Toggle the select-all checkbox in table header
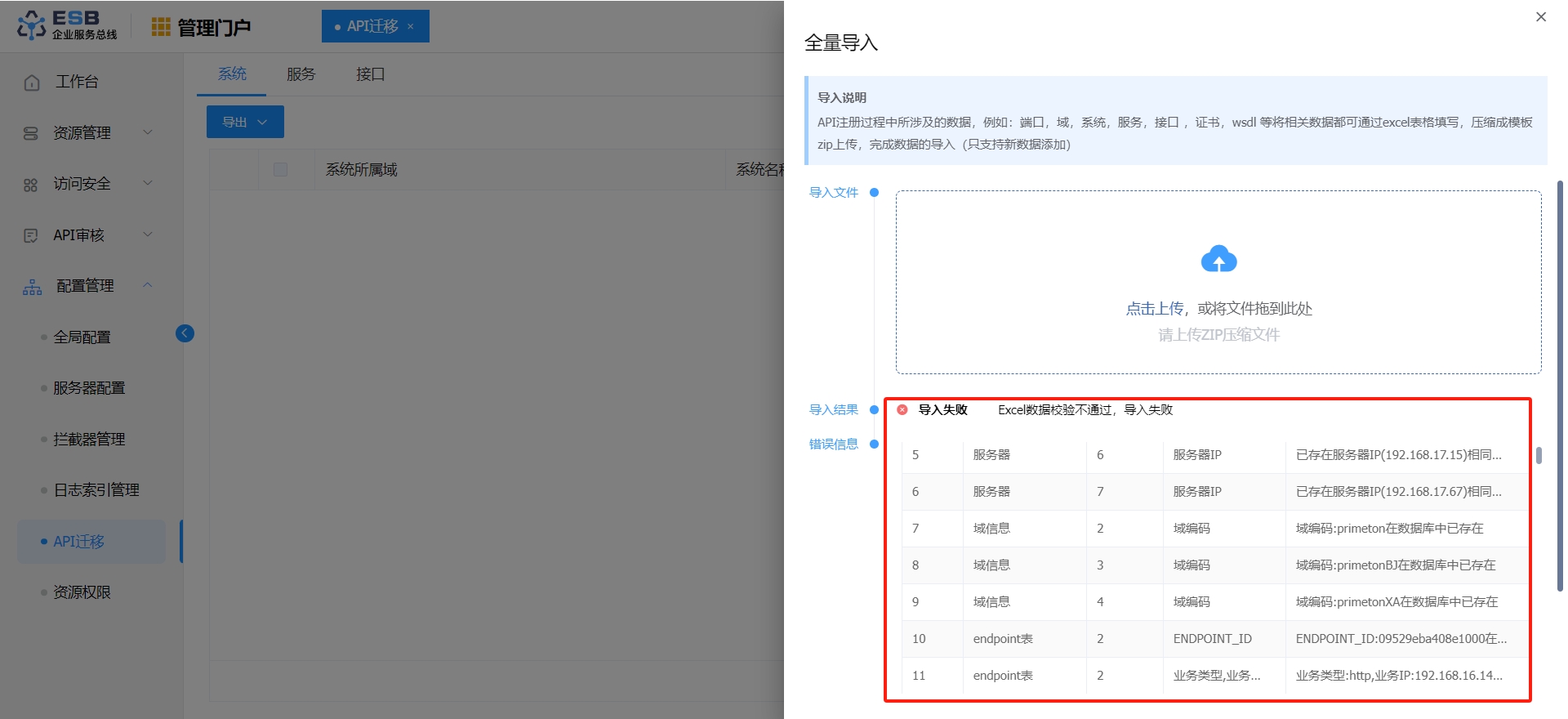 point(280,169)
